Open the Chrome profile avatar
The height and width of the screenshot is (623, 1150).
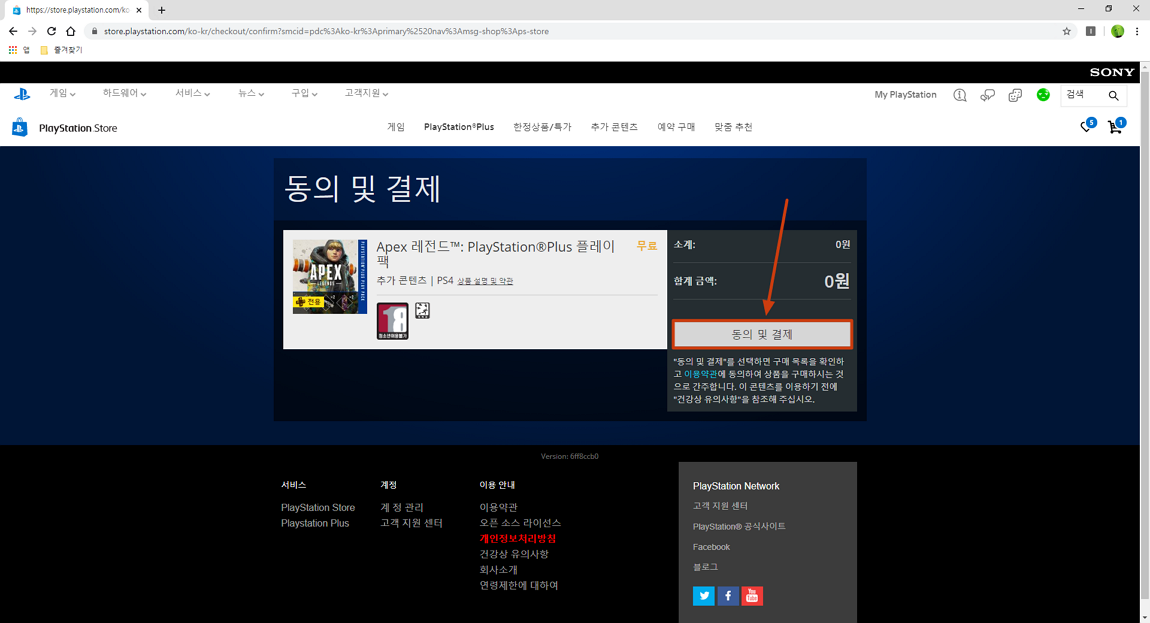tap(1117, 31)
